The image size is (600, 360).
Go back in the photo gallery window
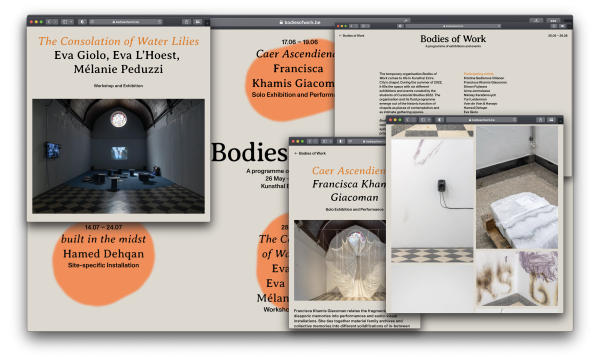click(x=408, y=120)
